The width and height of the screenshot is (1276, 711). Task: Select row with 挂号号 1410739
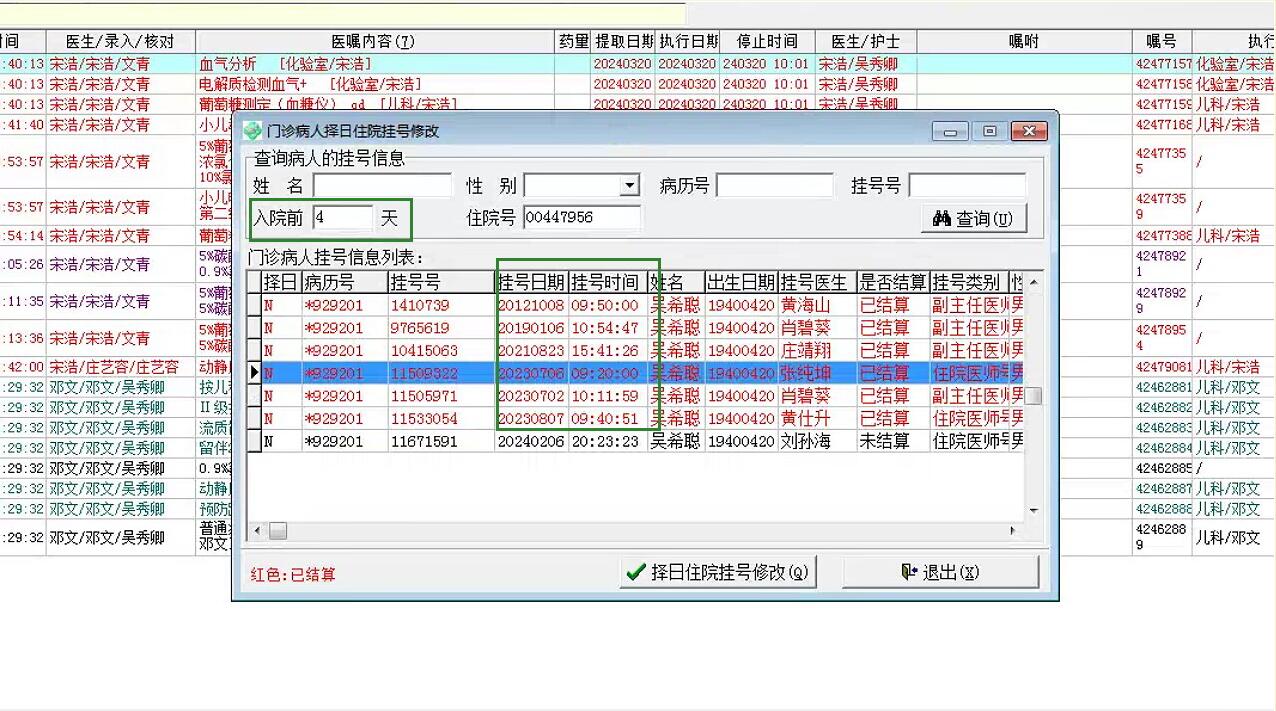click(x=636, y=305)
